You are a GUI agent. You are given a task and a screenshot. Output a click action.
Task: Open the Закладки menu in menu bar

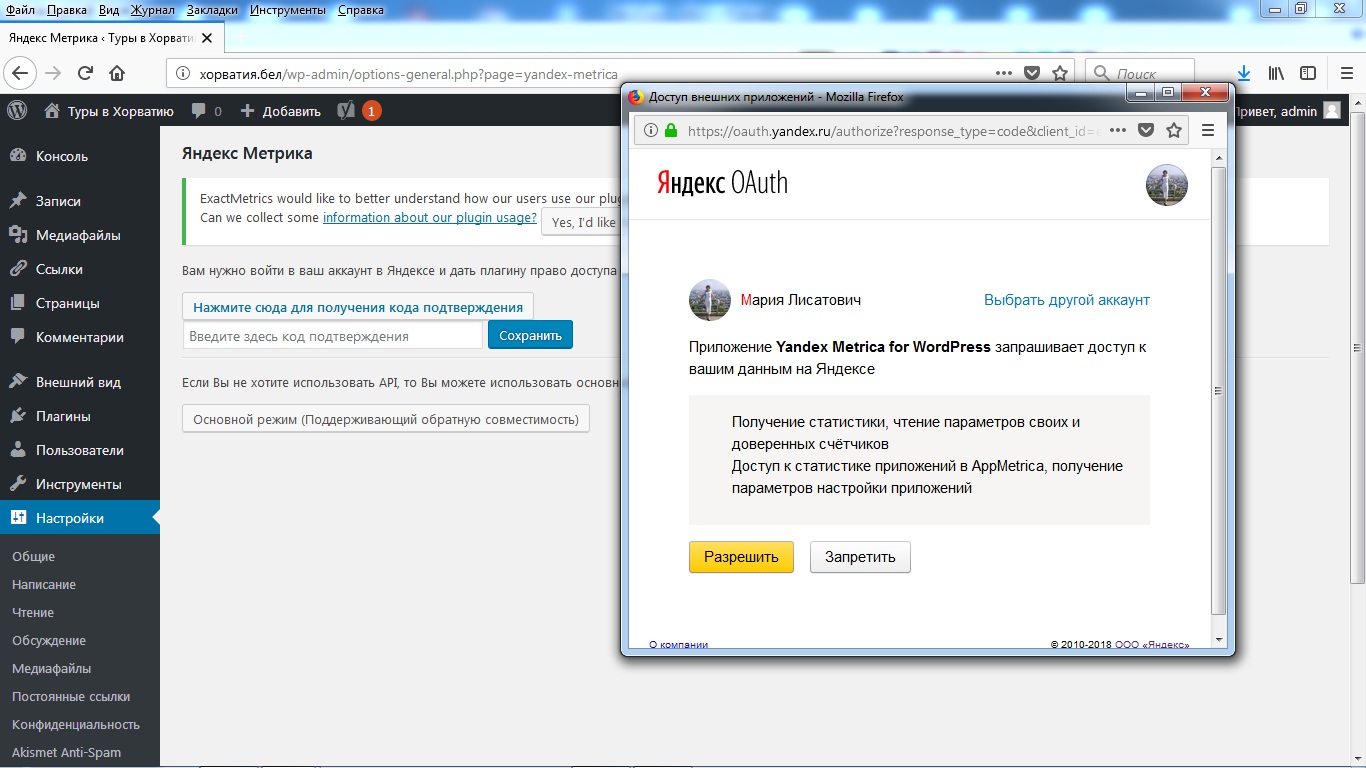point(212,10)
